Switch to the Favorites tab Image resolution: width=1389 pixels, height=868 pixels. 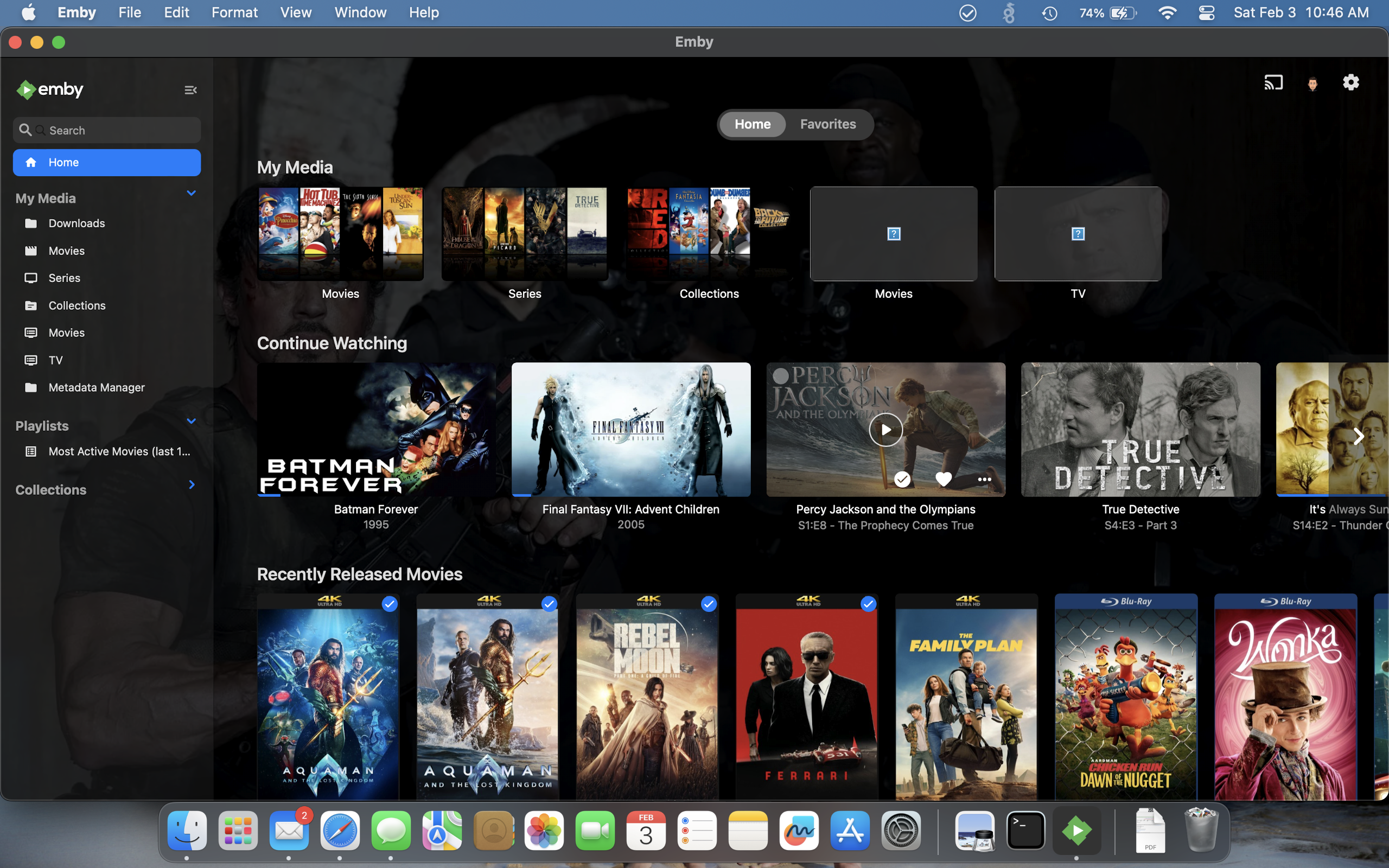click(827, 124)
